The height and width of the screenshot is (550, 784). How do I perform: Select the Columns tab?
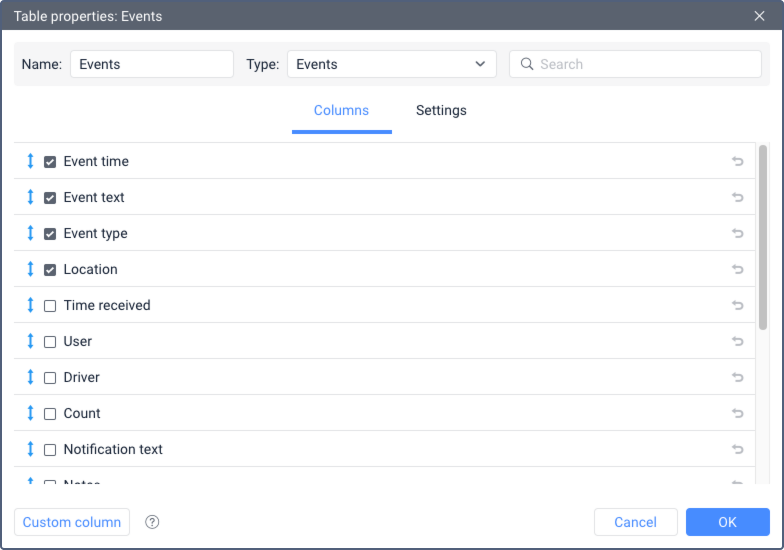point(341,110)
